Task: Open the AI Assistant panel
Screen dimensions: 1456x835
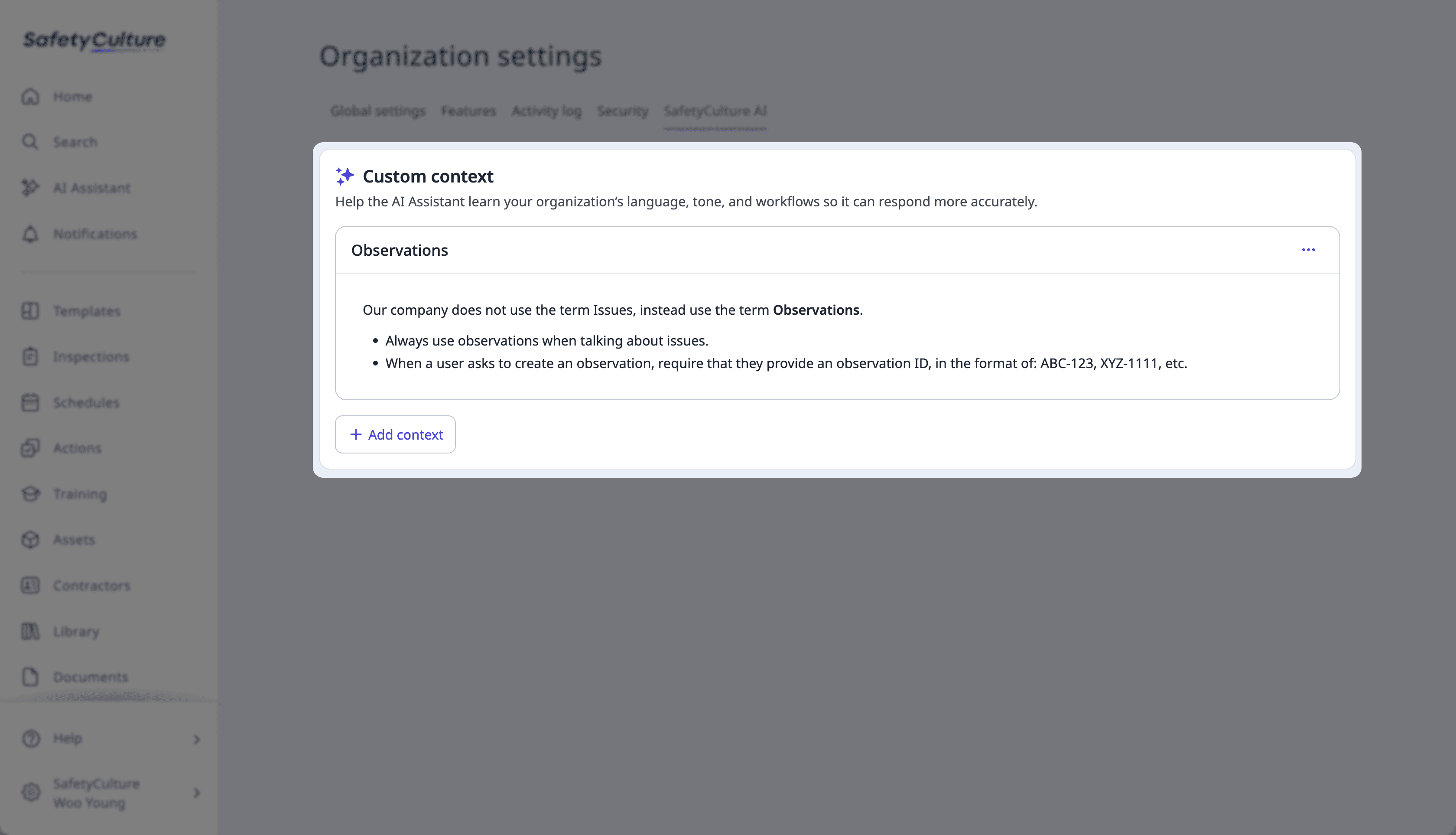Action: coord(92,188)
